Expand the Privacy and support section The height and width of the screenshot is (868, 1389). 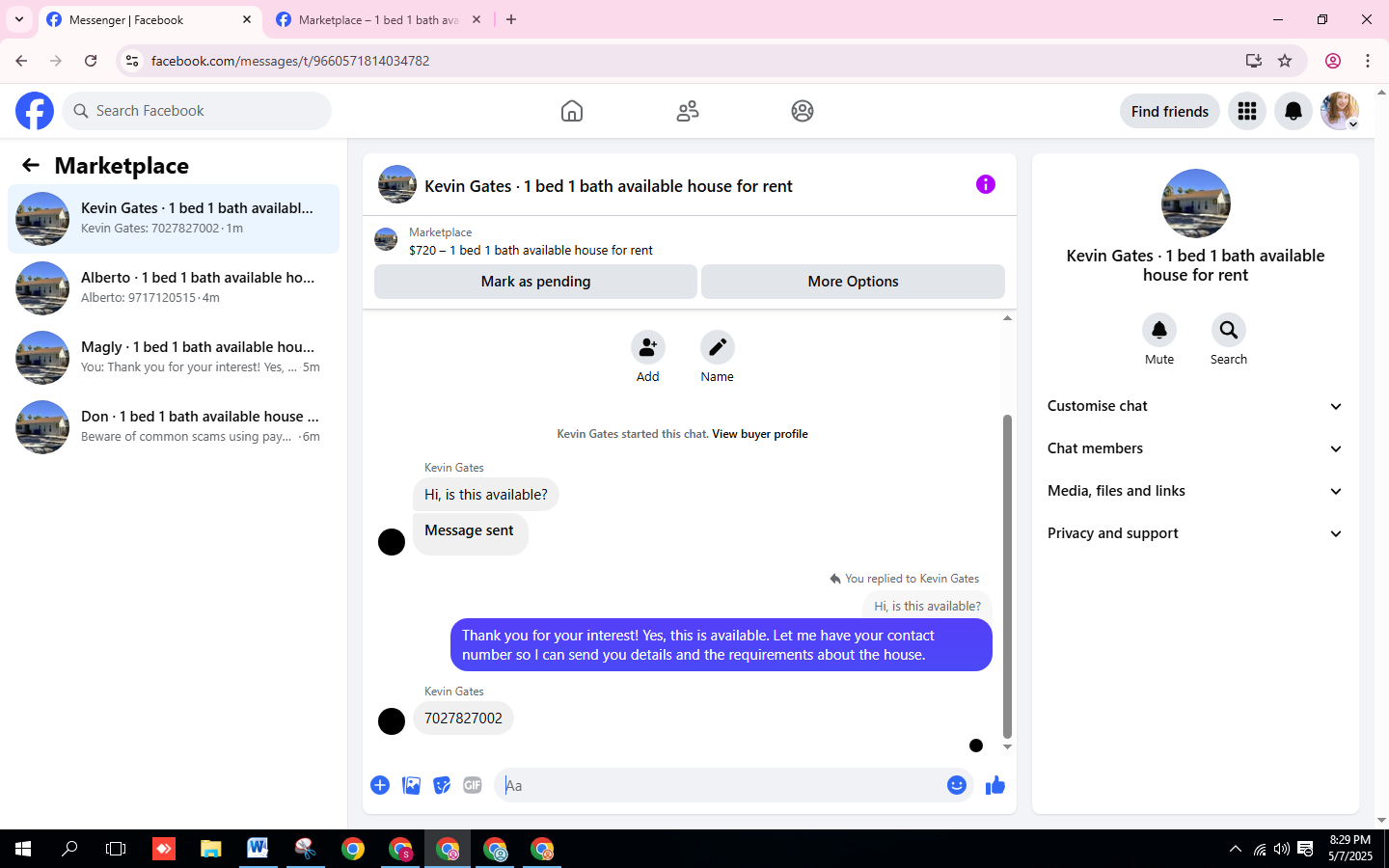[x=1195, y=533]
